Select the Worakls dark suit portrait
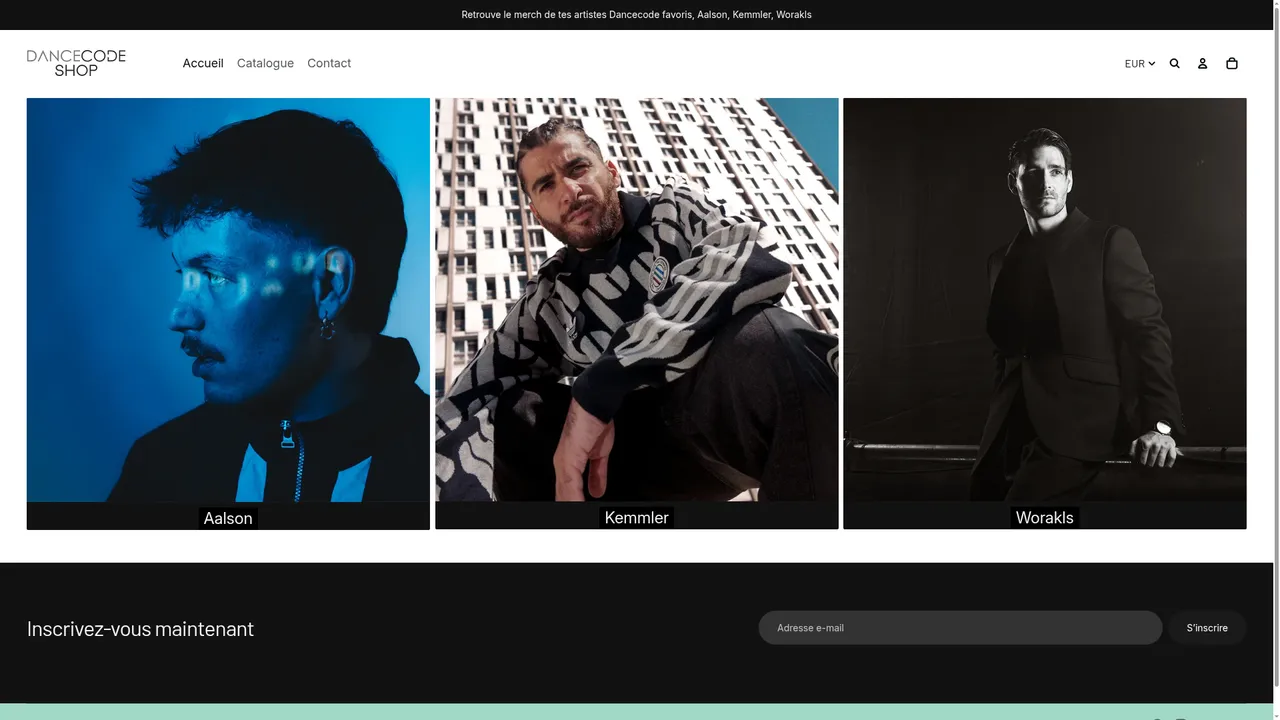This screenshot has height=720, width=1280. pos(1044,300)
